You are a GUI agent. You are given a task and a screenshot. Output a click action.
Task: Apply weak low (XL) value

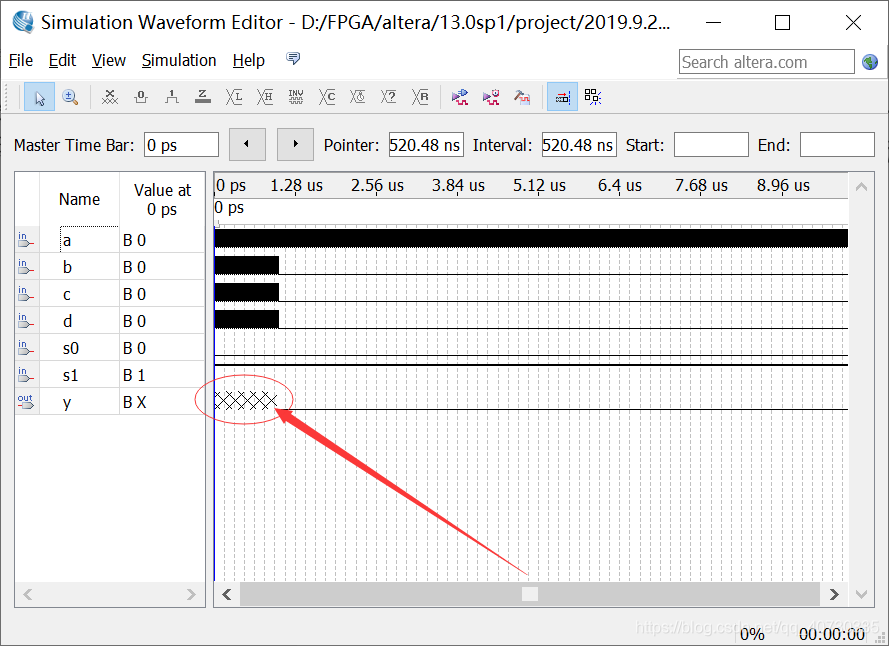[234, 98]
